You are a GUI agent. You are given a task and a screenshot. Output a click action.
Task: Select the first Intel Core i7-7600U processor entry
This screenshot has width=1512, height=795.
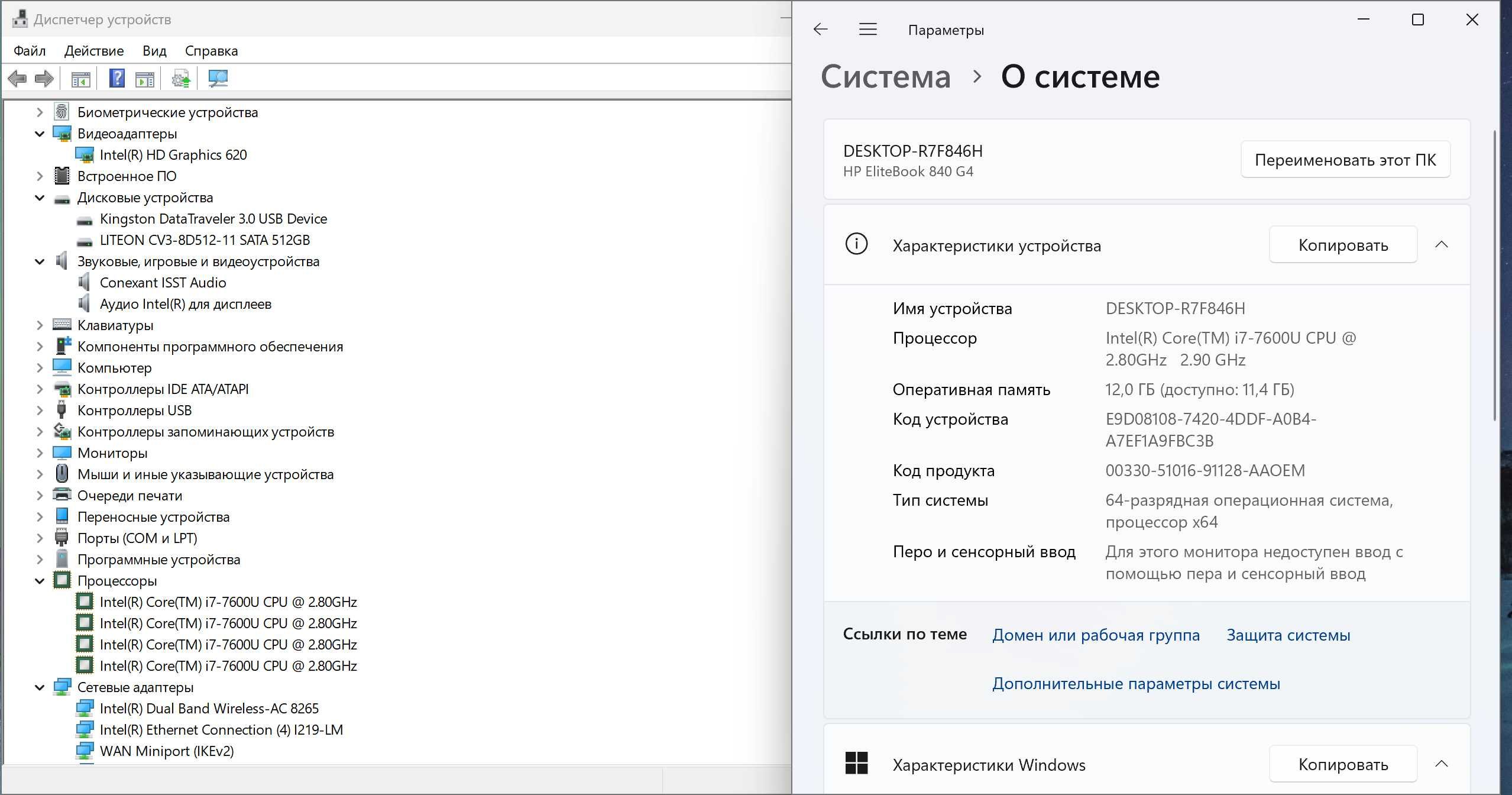tap(228, 602)
